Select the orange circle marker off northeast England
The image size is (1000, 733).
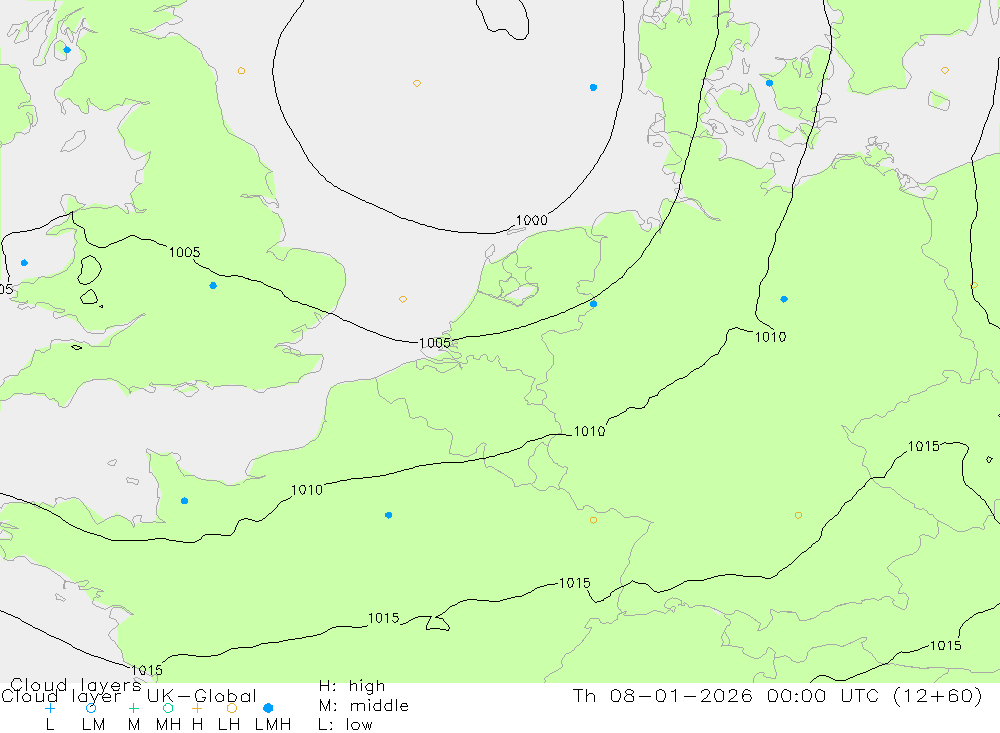[x=241, y=71]
